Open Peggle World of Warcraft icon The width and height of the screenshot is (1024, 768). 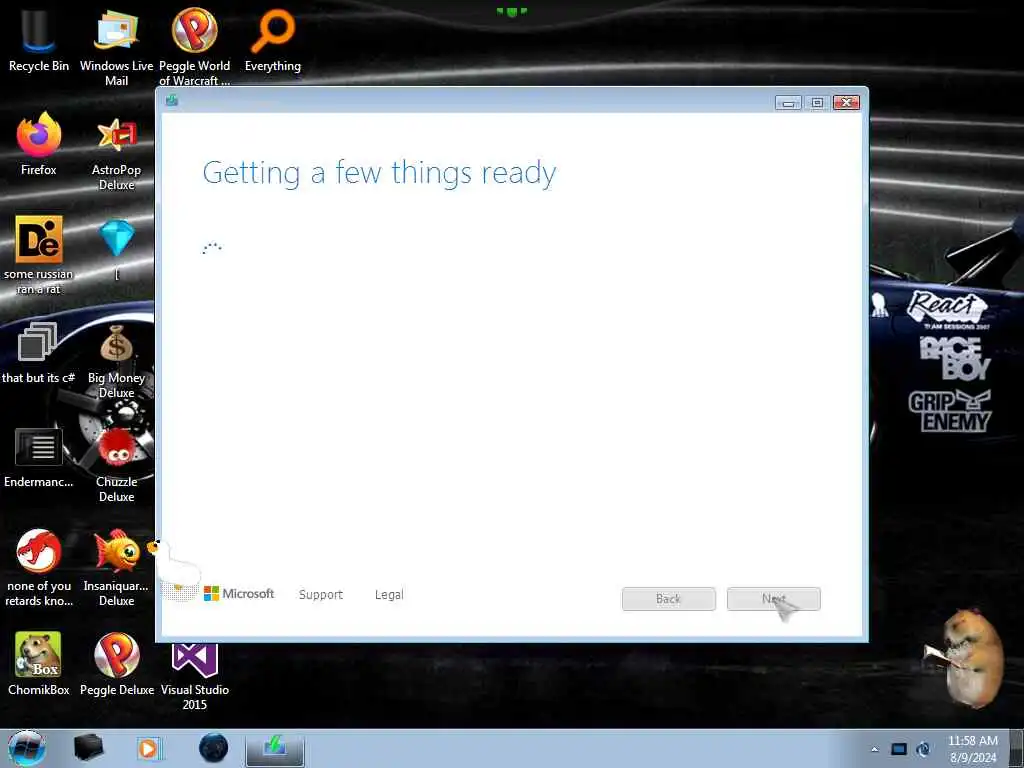(195, 47)
